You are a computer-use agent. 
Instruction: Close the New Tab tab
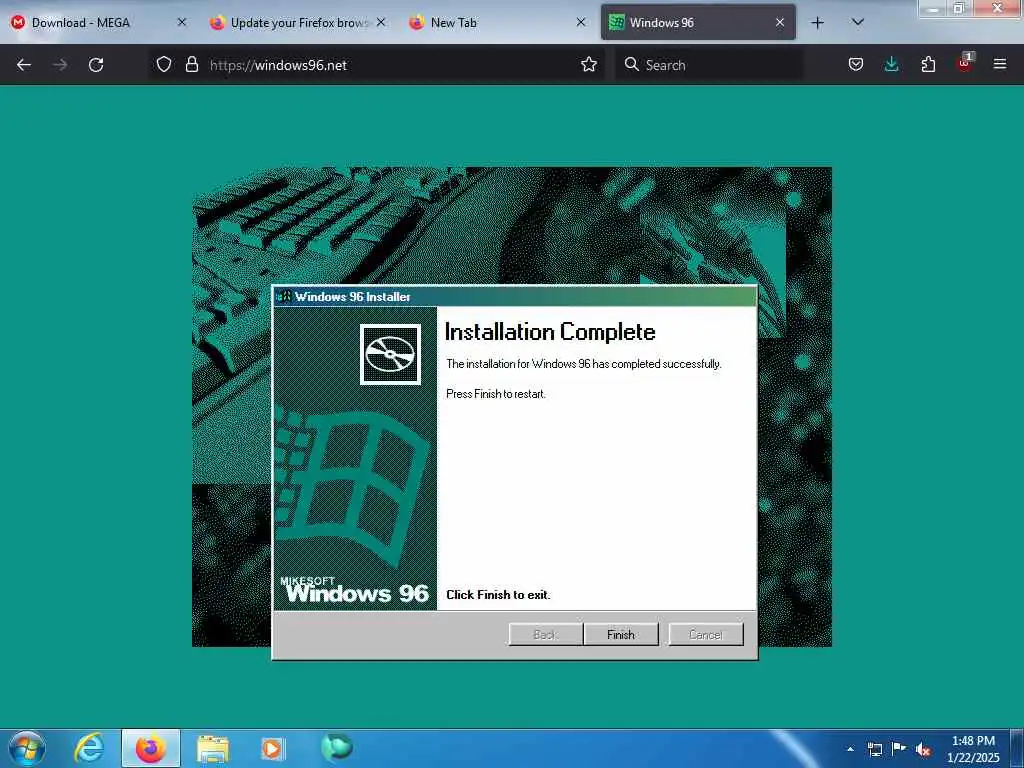point(581,22)
